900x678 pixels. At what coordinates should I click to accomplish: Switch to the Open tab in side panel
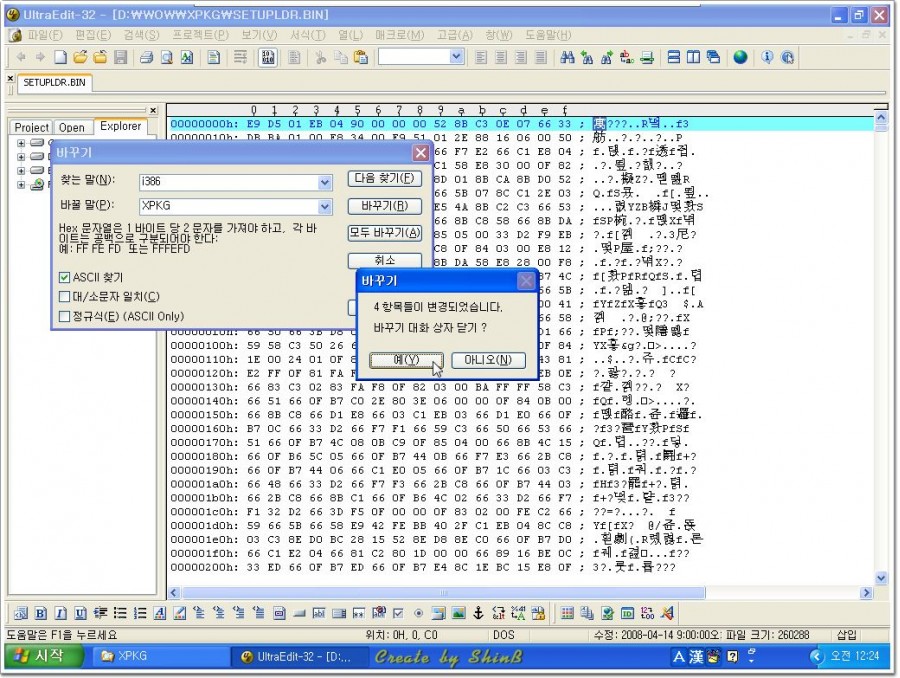click(71, 127)
